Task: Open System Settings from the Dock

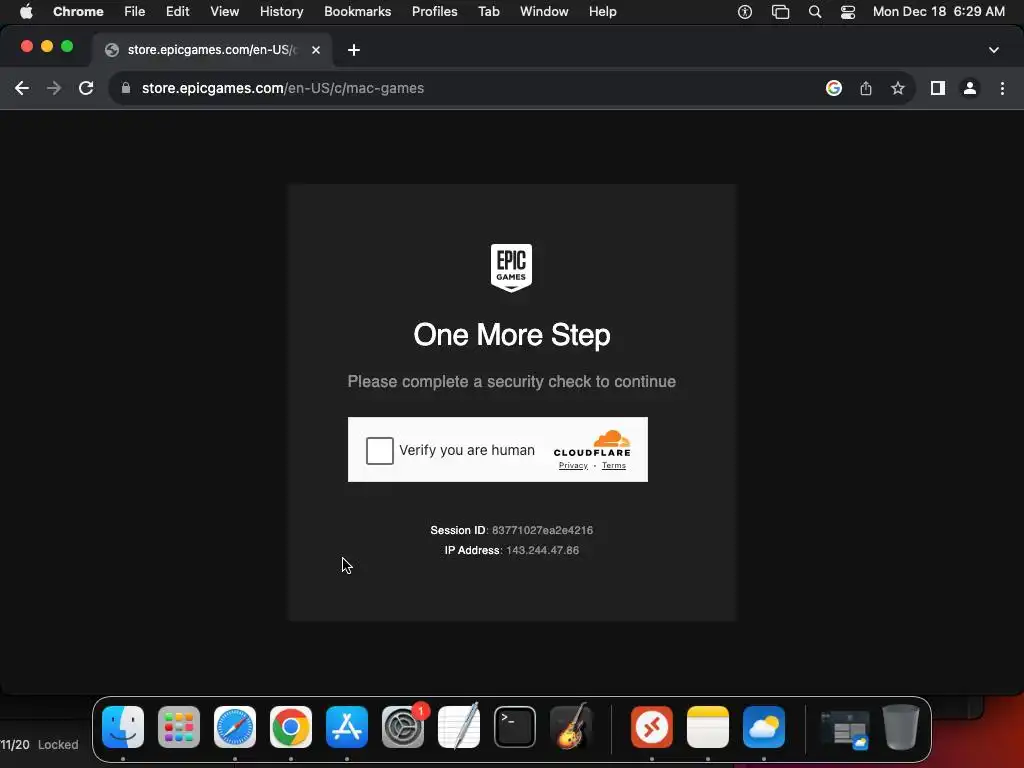Action: pyautogui.click(x=403, y=727)
